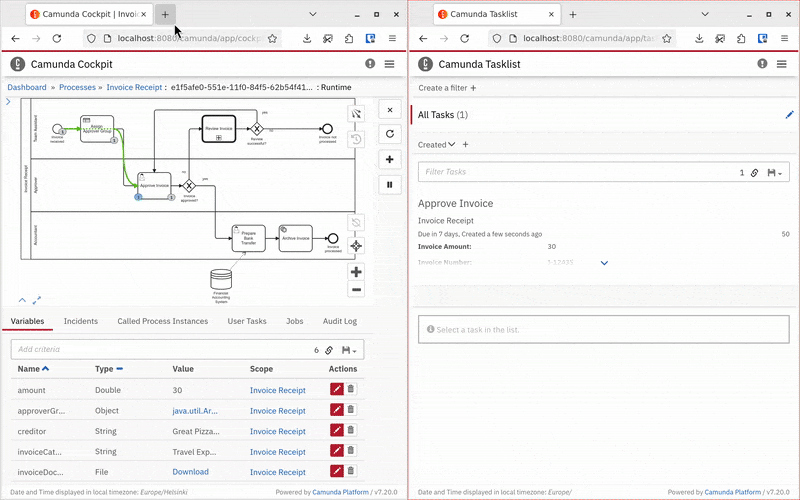Toggle sorting by Type column
The height and width of the screenshot is (500, 800).
pos(119,368)
